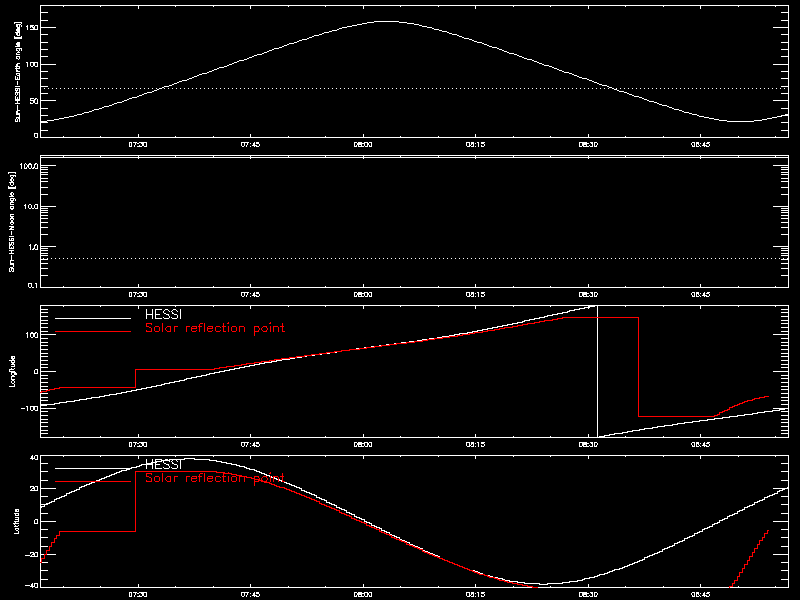Image resolution: width=800 pixels, height=600 pixels.
Task: Click the white HESSI legend line sample in Longitude plot
Action: (x=93, y=318)
